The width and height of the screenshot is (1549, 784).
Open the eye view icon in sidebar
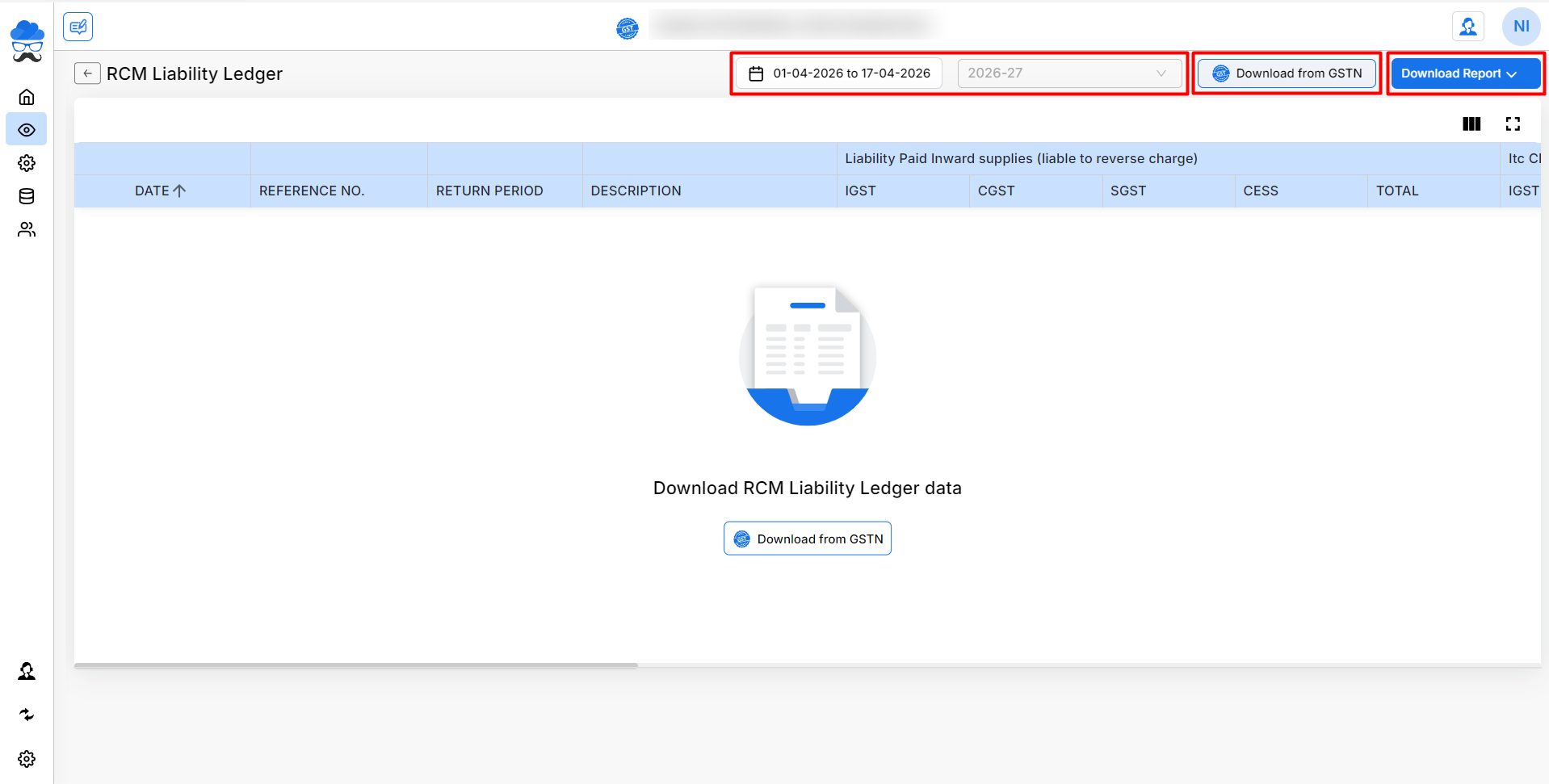[27, 130]
